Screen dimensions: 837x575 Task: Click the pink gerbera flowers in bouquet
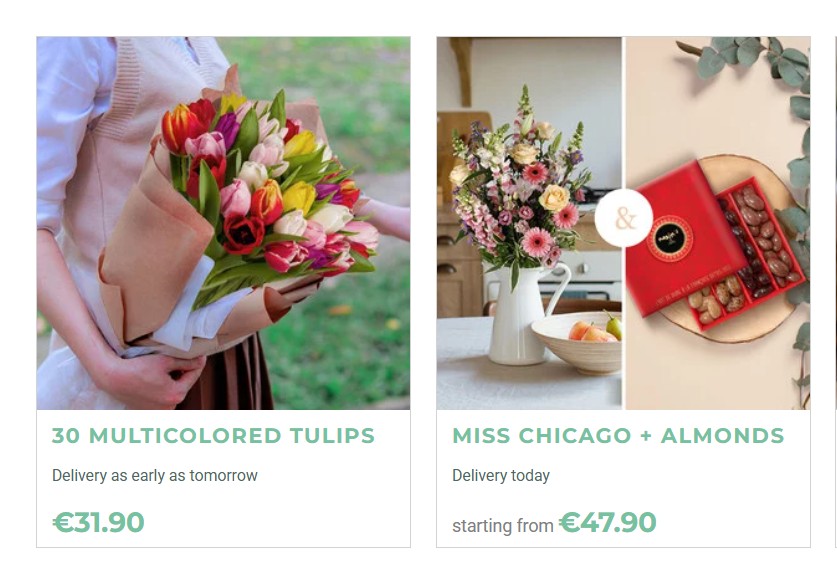click(x=538, y=241)
